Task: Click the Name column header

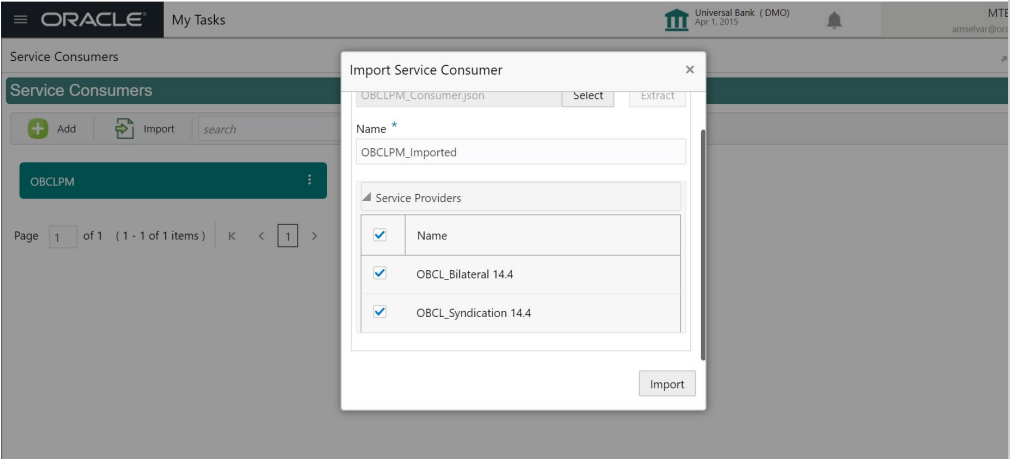Action: point(432,236)
